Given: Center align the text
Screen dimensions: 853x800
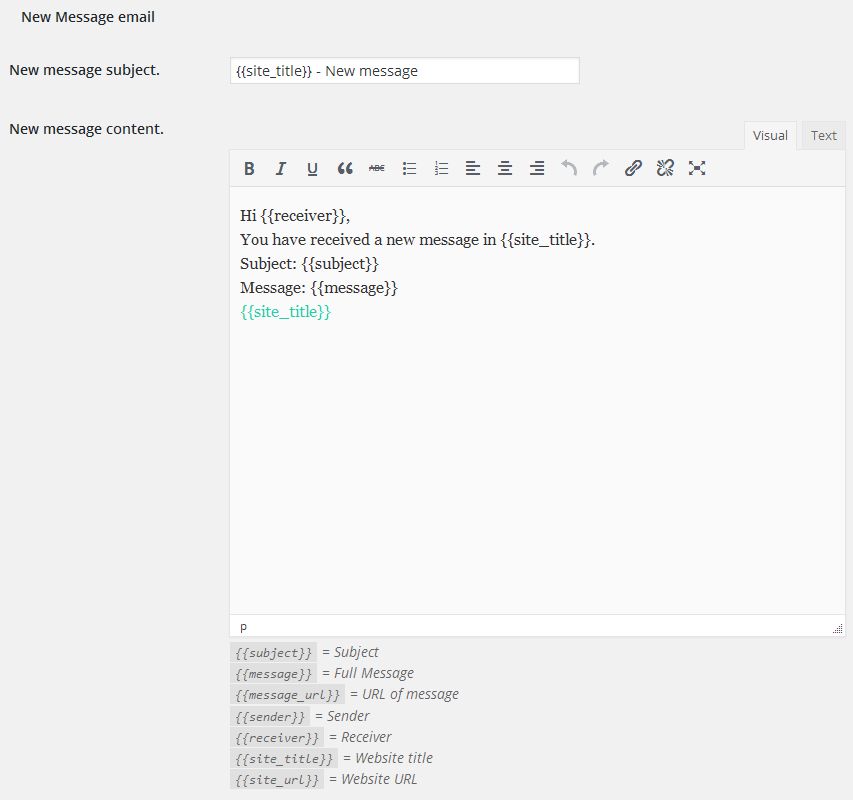Looking at the screenshot, I should pyautogui.click(x=505, y=169).
